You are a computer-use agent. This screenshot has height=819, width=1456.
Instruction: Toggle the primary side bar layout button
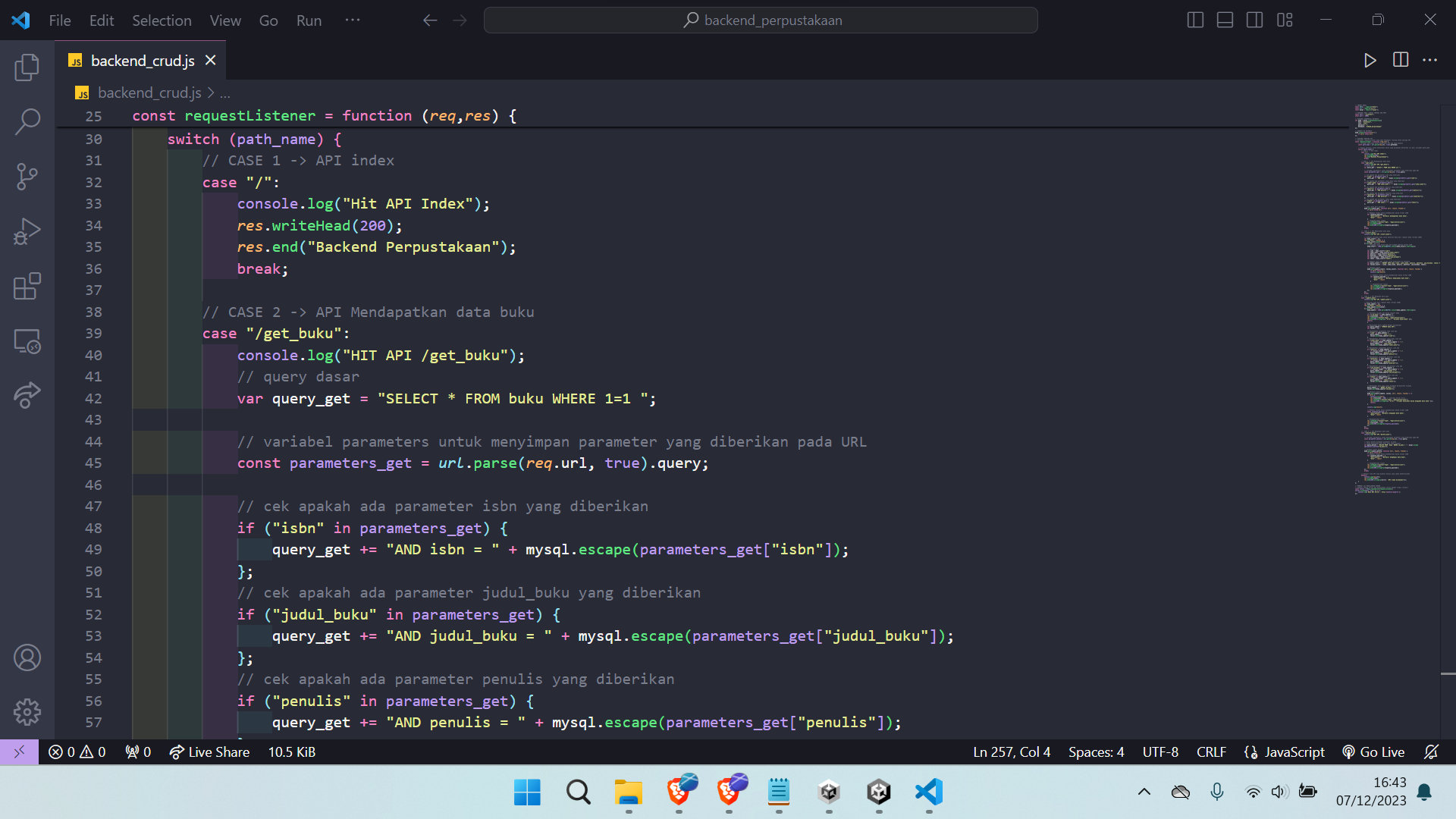pyautogui.click(x=1195, y=20)
